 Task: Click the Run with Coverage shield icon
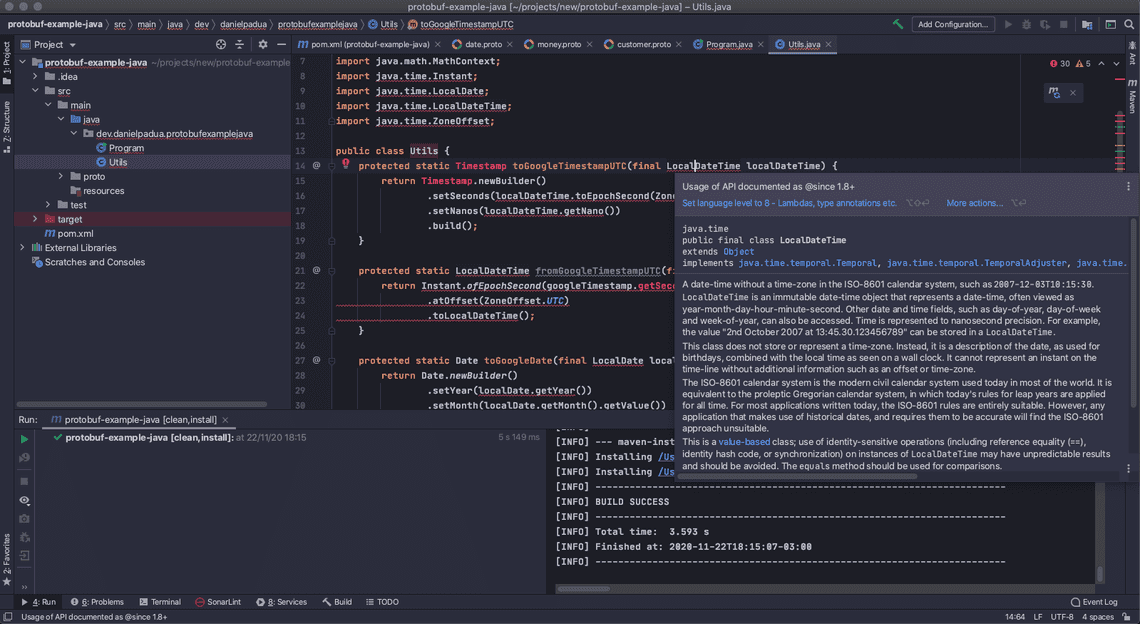[x=1046, y=24]
